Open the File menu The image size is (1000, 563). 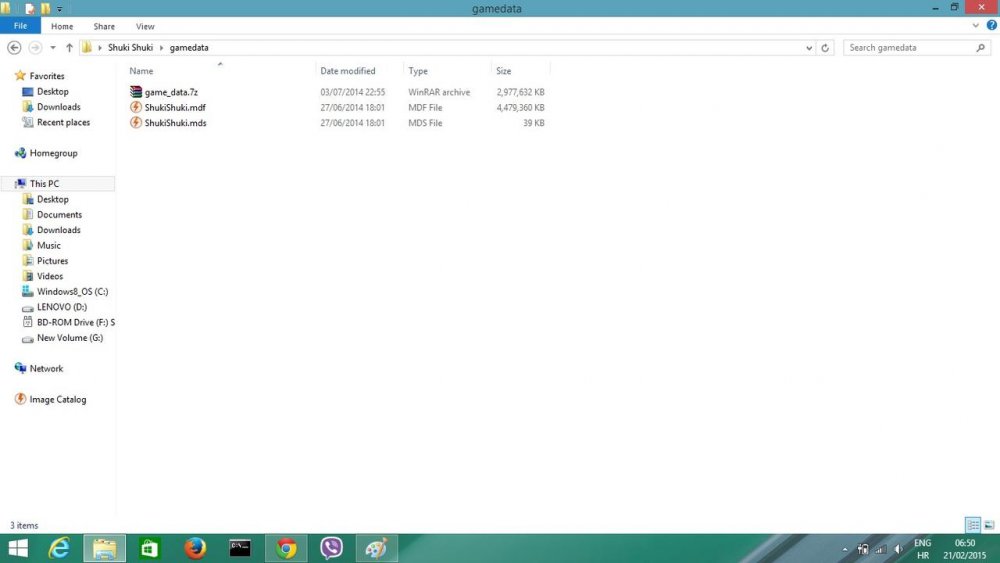pos(20,26)
